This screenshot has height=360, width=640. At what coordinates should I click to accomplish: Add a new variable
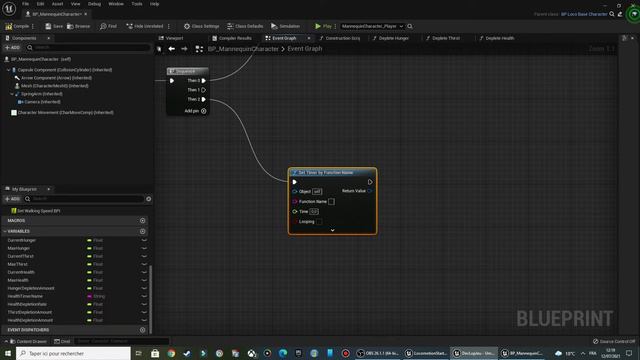[142, 231]
